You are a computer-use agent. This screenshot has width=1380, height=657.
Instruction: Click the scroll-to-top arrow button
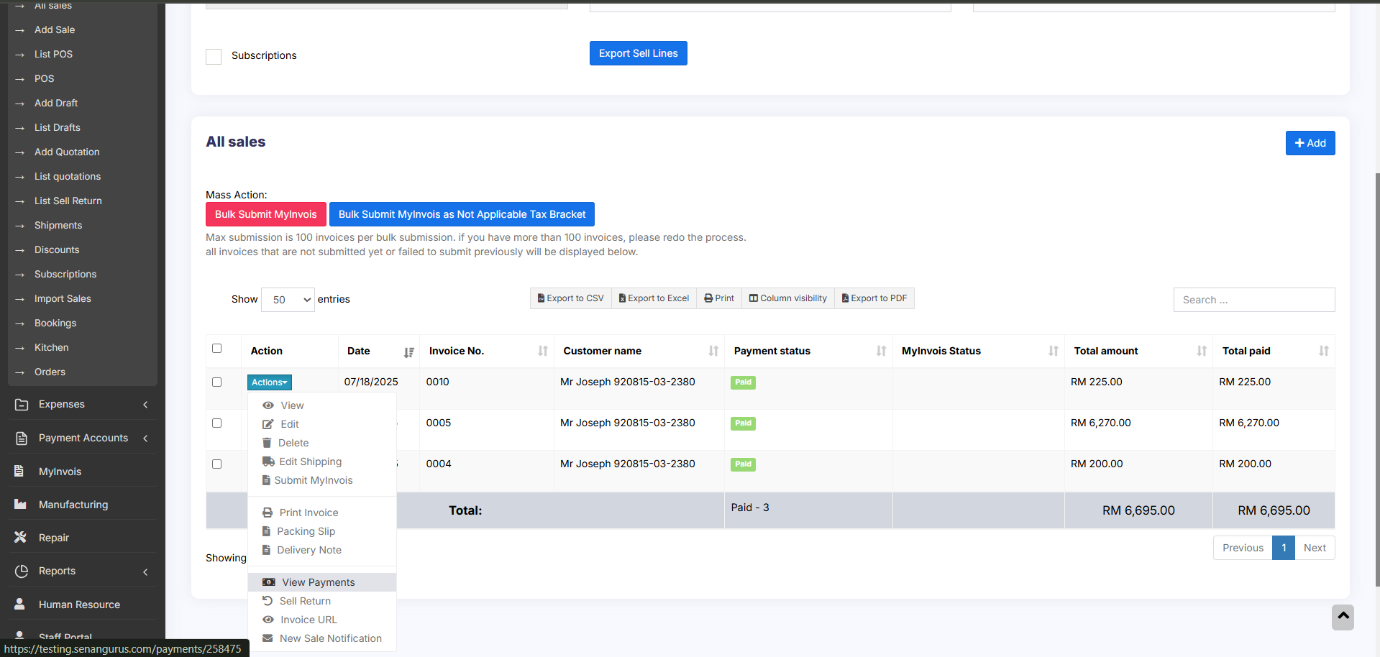coord(1342,618)
